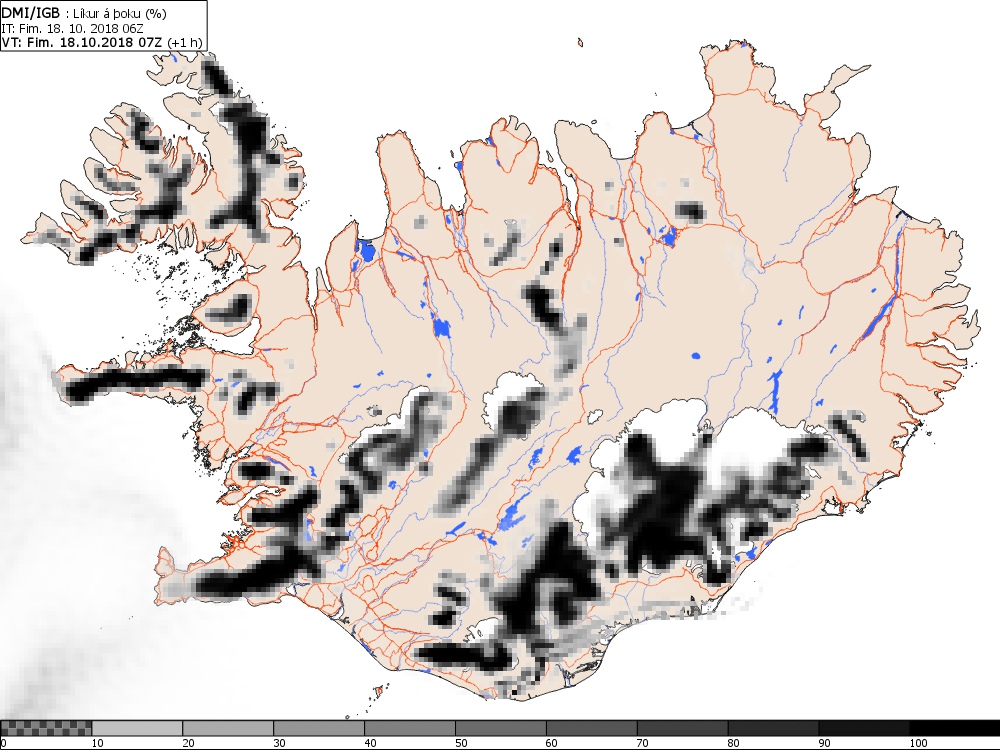Screen dimensions: 1000x750
Task: Click the '50' legend label
Action: [461, 743]
